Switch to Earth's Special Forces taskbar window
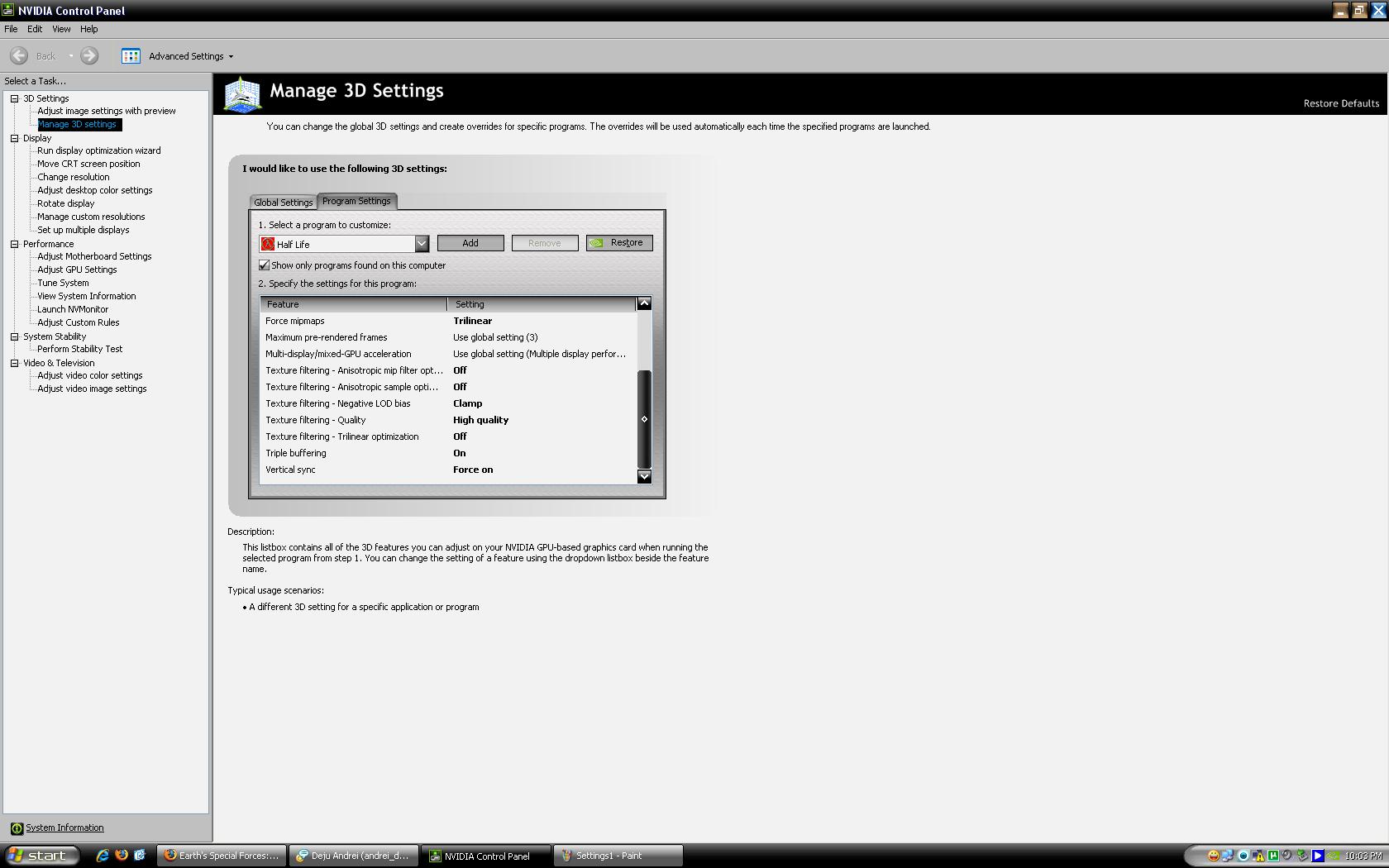The width and height of the screenshot is (1389, 868). tap(222, 856)
